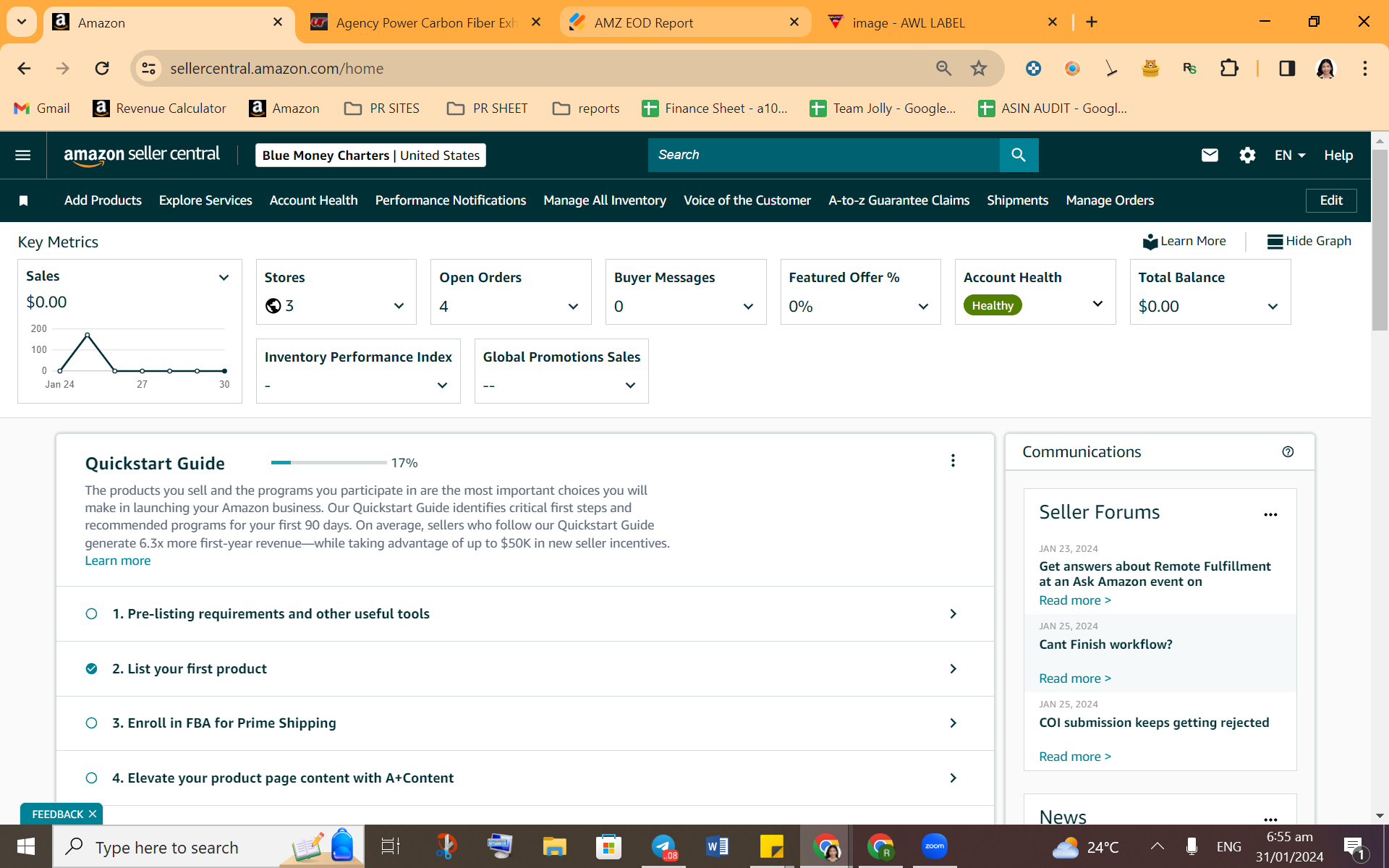This screenshot has width=1389, height=868.
Task: Open the mail envelope messages icon
Action: click(x=1210, y=155)
